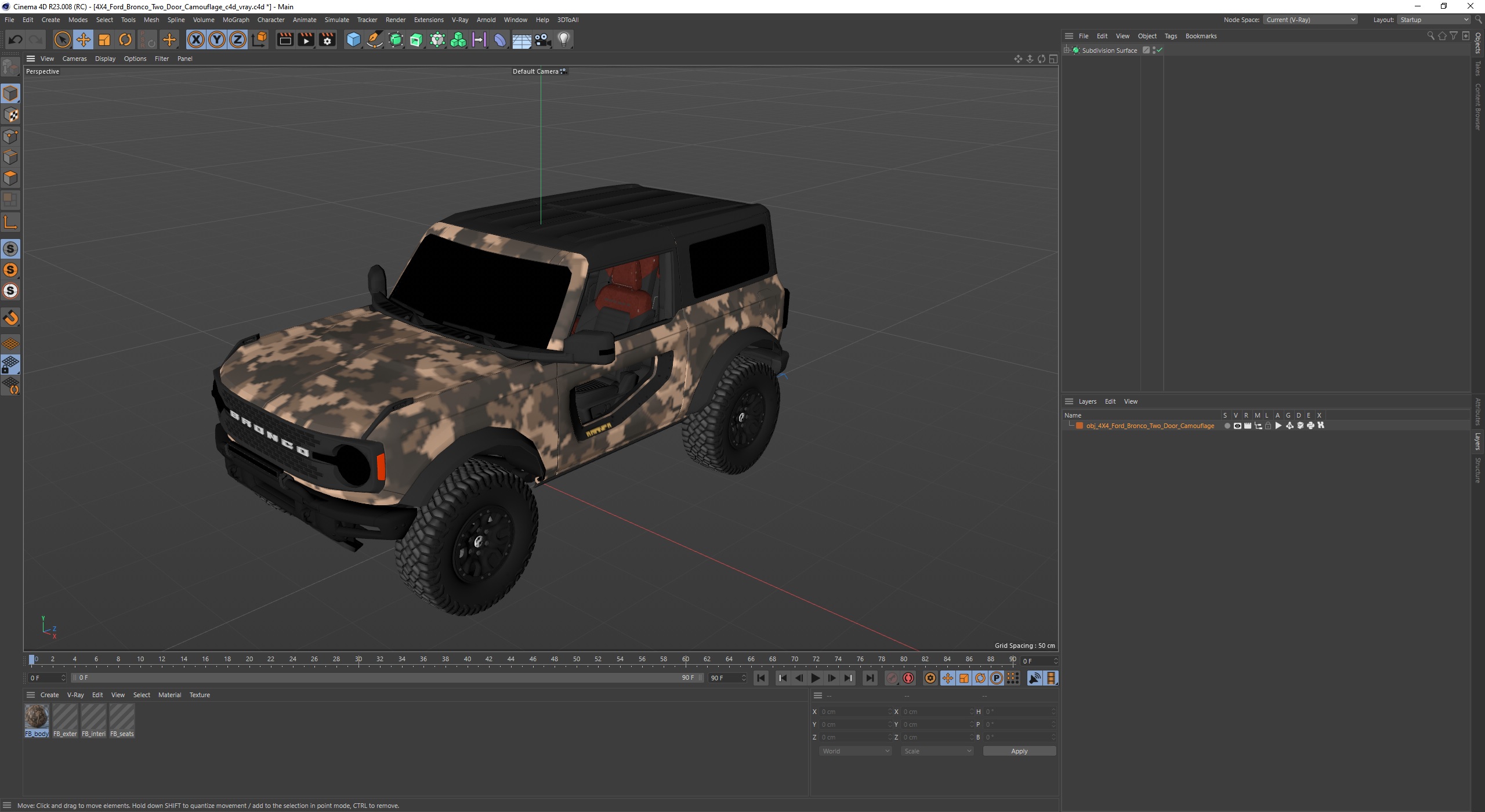Toggle the layer lock icon

1268,426
